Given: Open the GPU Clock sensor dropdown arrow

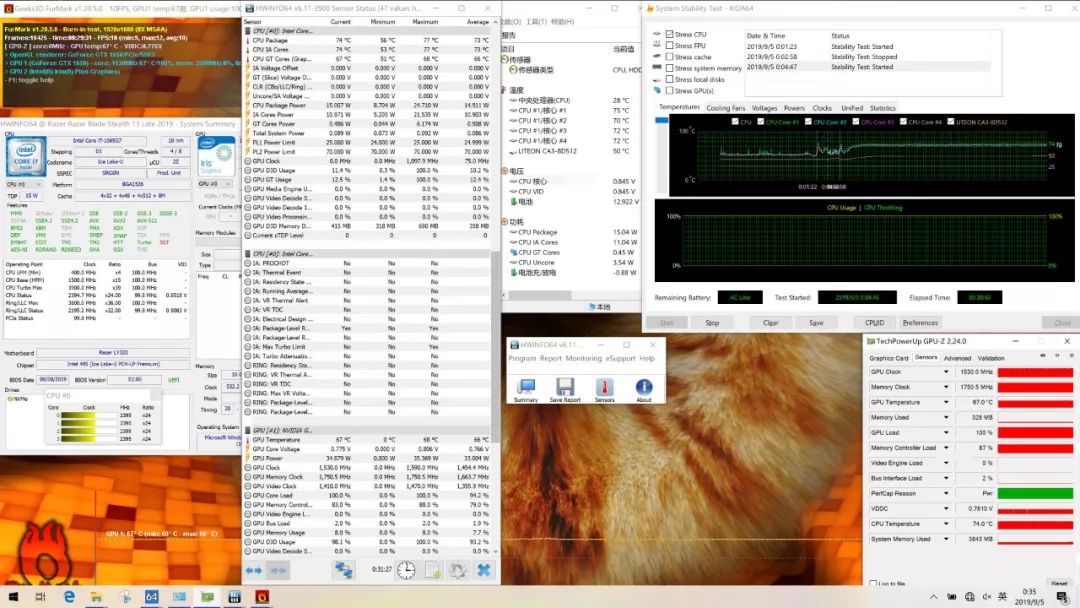Looking at the screenshot, I should click(946, 372).
